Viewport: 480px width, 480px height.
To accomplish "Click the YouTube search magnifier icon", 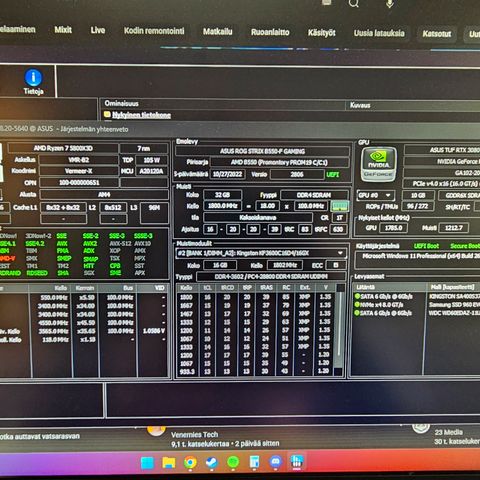I will tap(354, 3).
